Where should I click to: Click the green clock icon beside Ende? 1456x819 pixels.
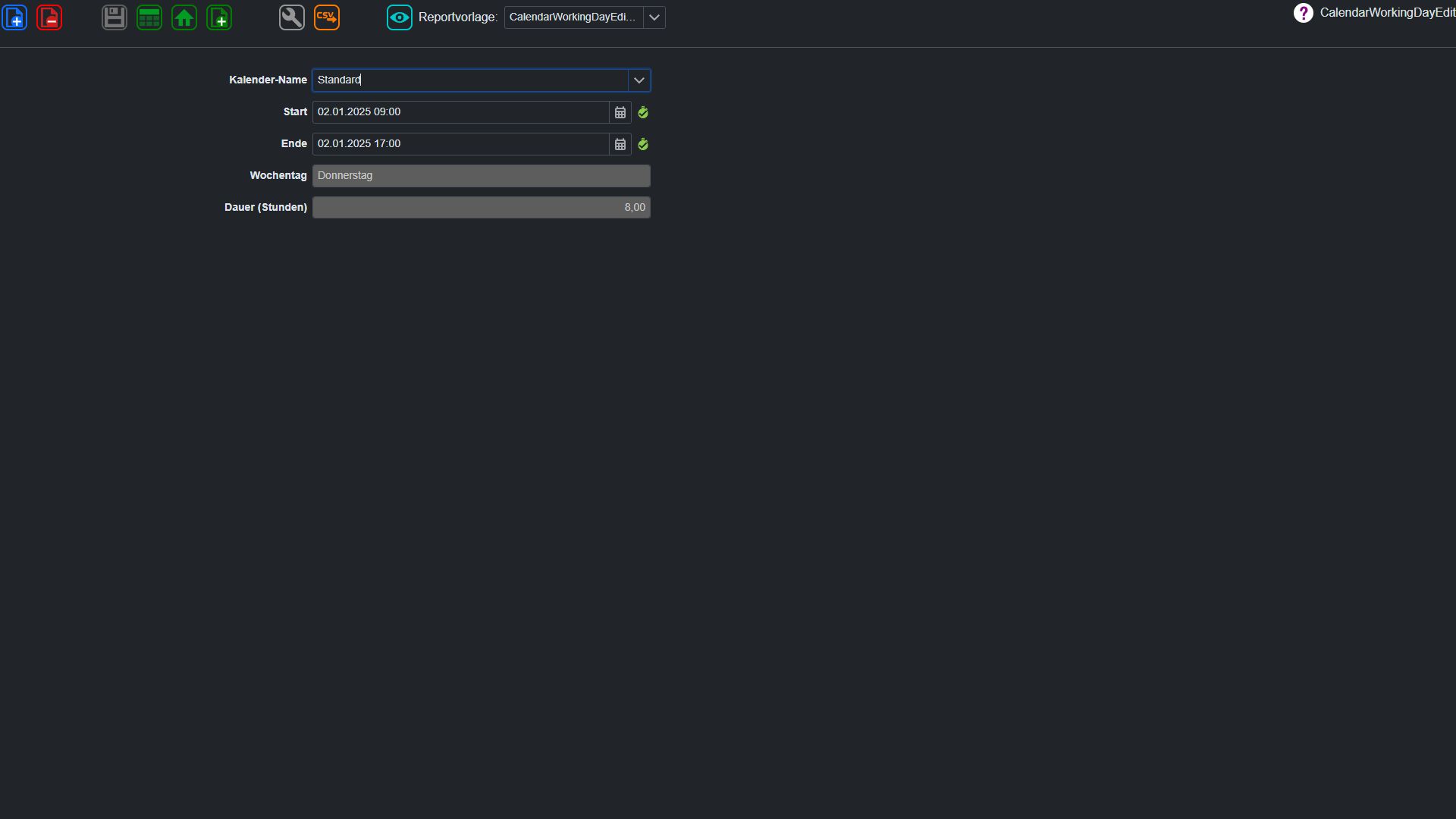643,144
